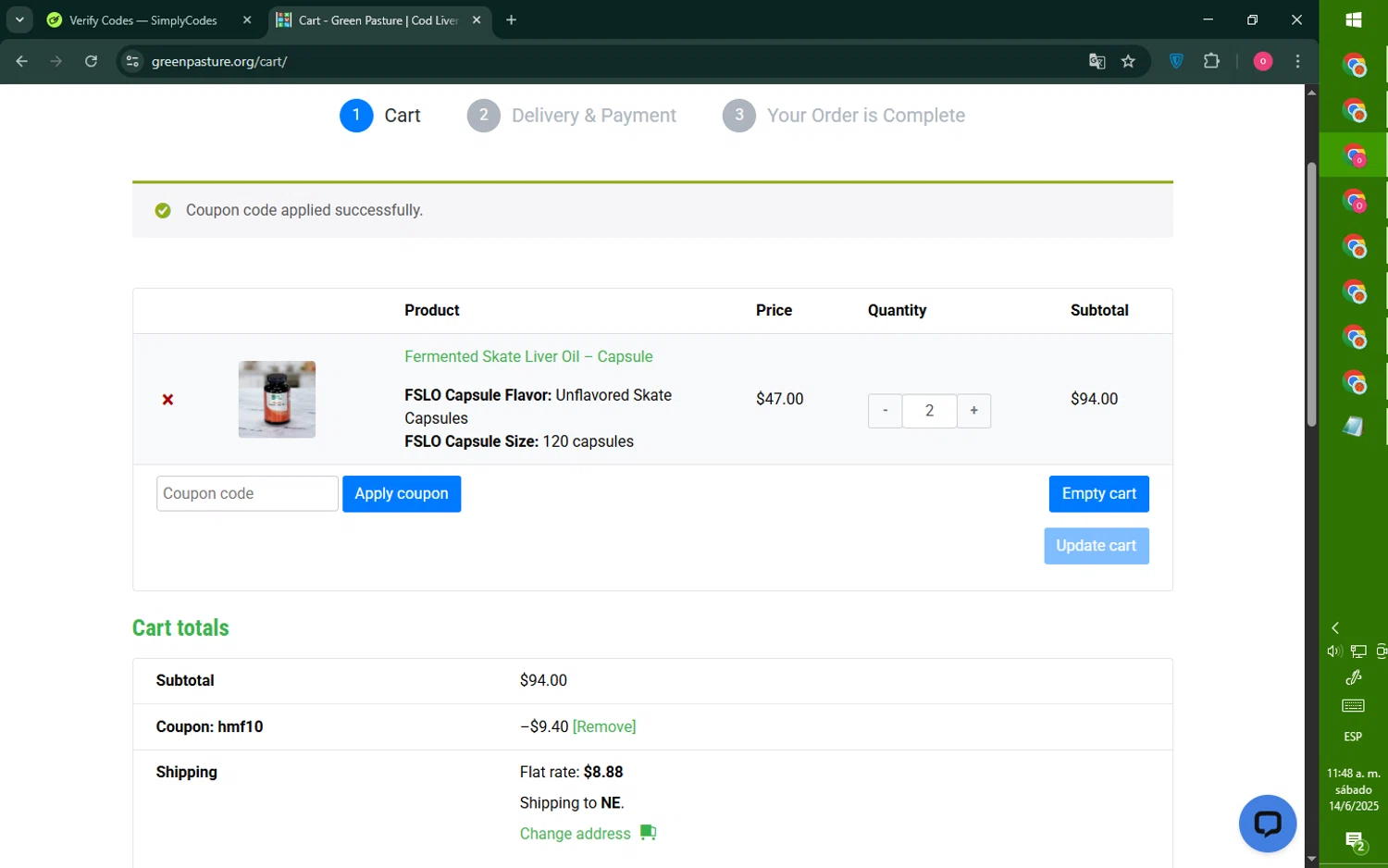Decrease quantity with the minus button
This screenshot has width=1388, height=868.
pyautogui.click(x=885, y=411)
